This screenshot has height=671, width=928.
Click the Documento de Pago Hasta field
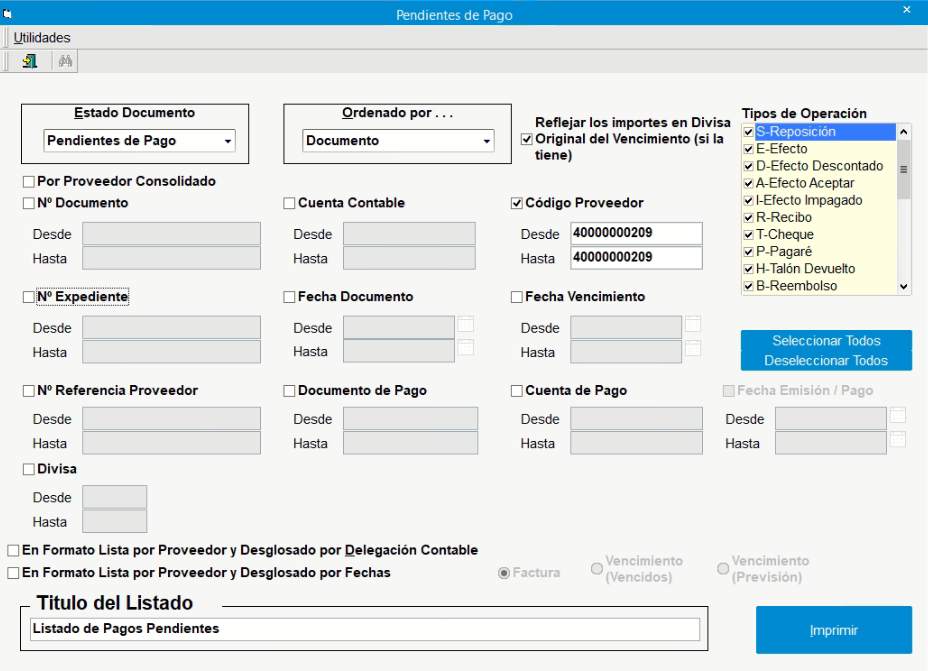[410, 443]
